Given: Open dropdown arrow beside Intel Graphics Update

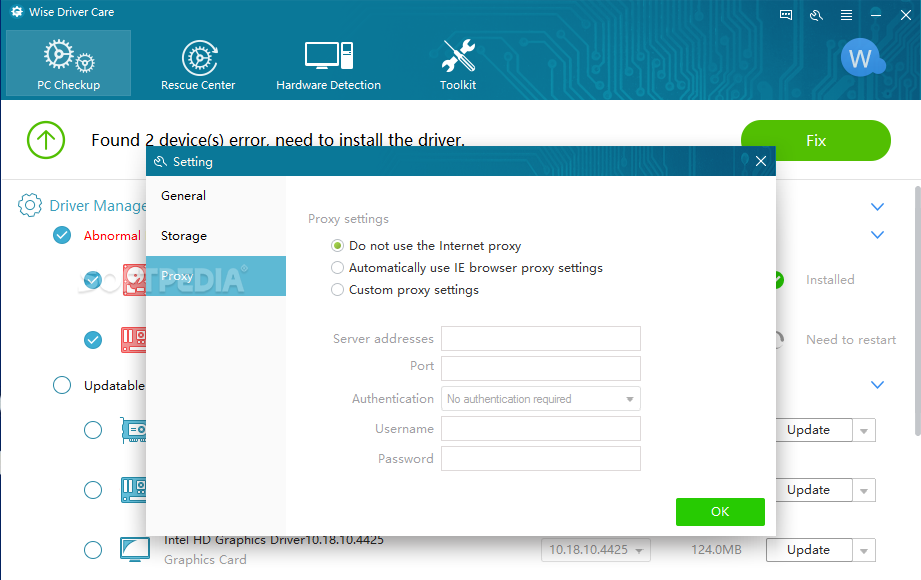Looking at the screenshot, I should tap(864, 551).
